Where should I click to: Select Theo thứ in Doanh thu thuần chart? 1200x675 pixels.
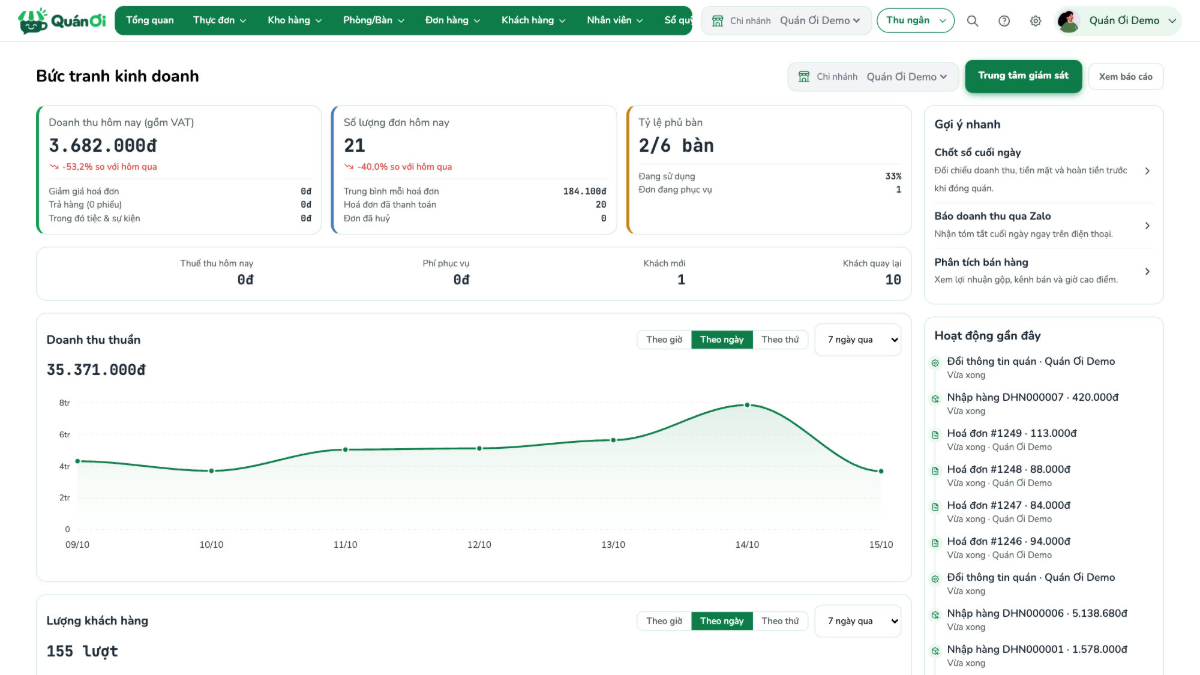[x=780, y=340]
